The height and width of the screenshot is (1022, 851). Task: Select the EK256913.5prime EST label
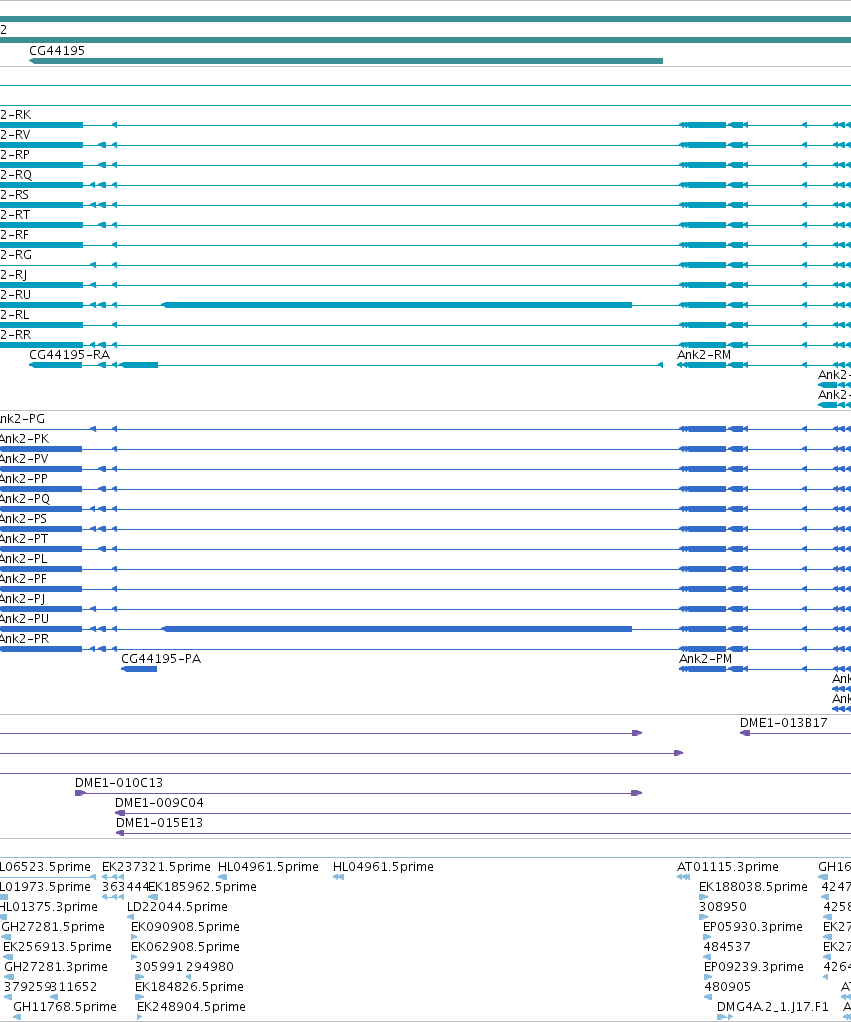pos(57,947)
